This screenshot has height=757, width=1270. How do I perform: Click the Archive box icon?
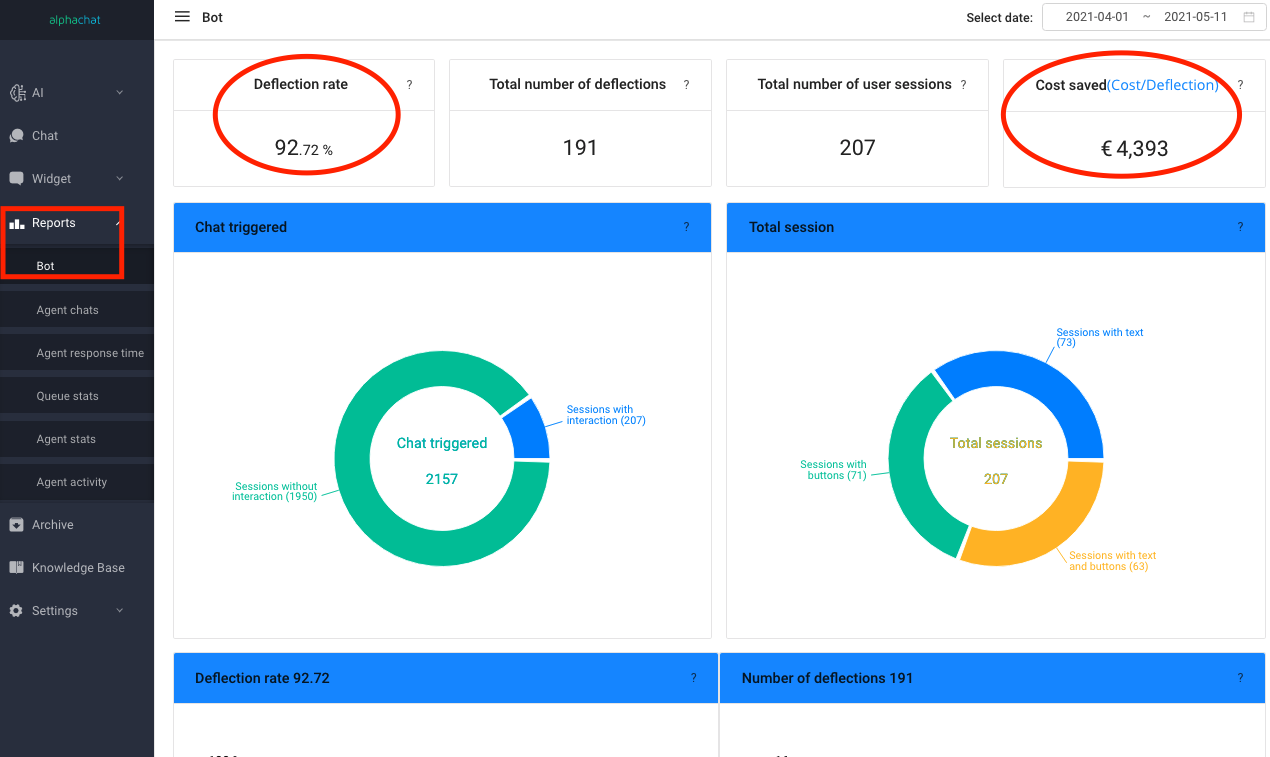point(16,525)
